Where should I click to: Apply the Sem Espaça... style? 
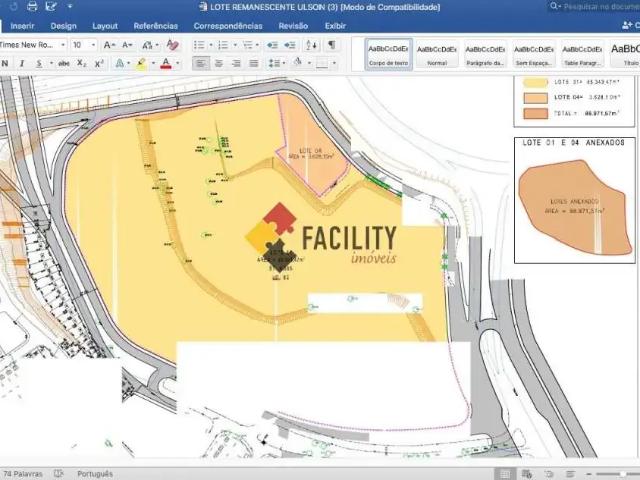[534, 55]
